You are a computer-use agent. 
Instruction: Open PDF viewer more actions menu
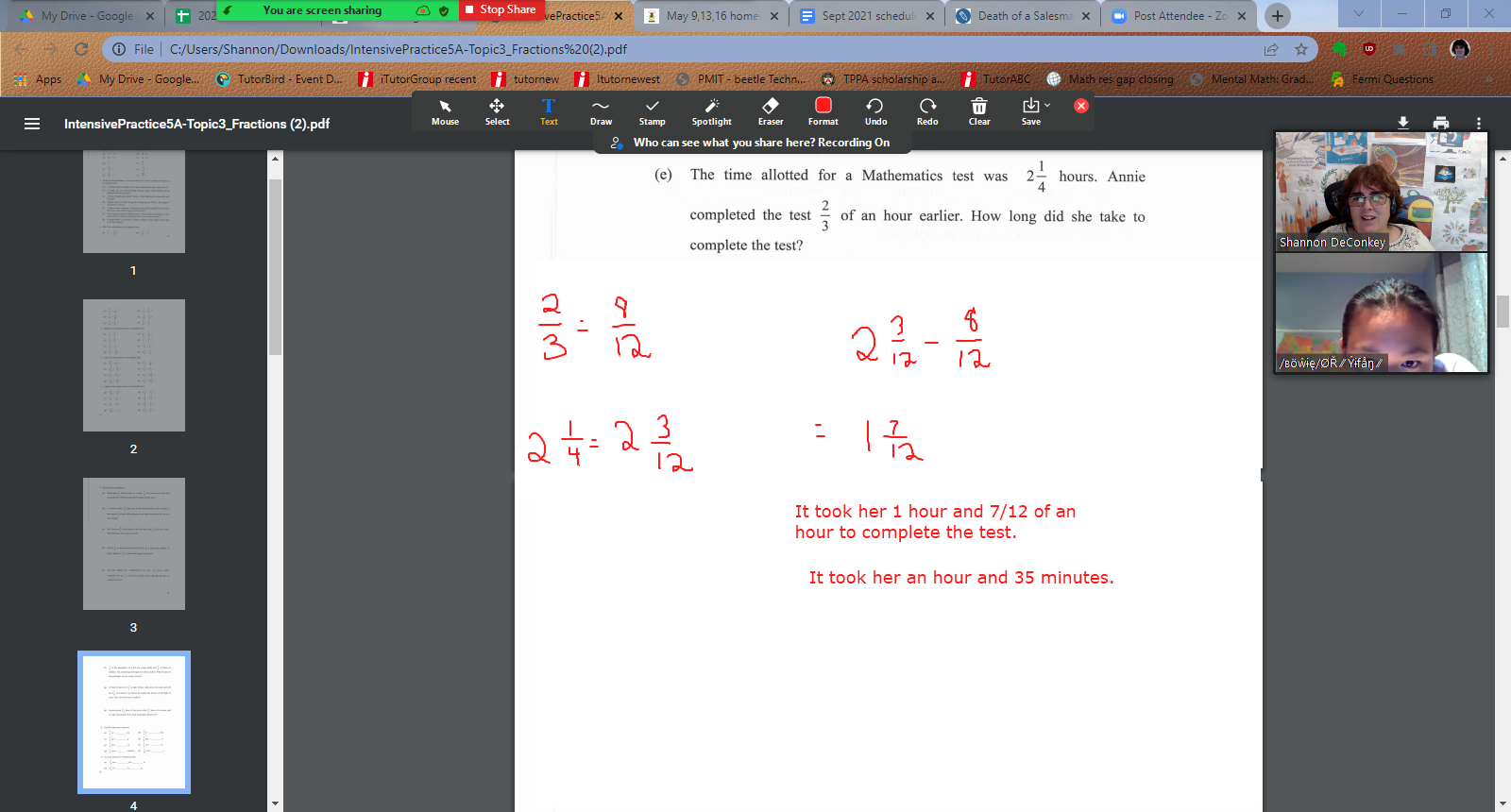pyautogui.click(x=1479, y=123)
